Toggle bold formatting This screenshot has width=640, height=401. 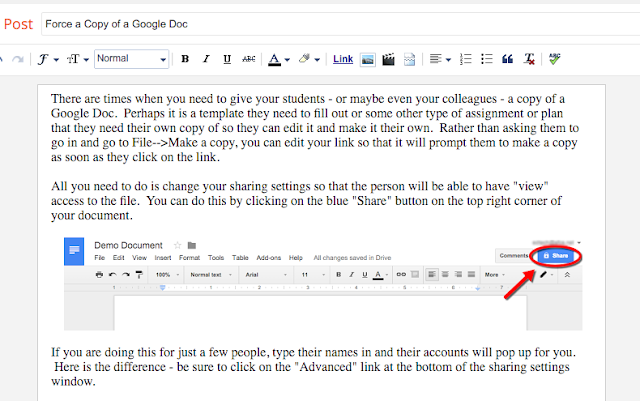coord(185,59)
